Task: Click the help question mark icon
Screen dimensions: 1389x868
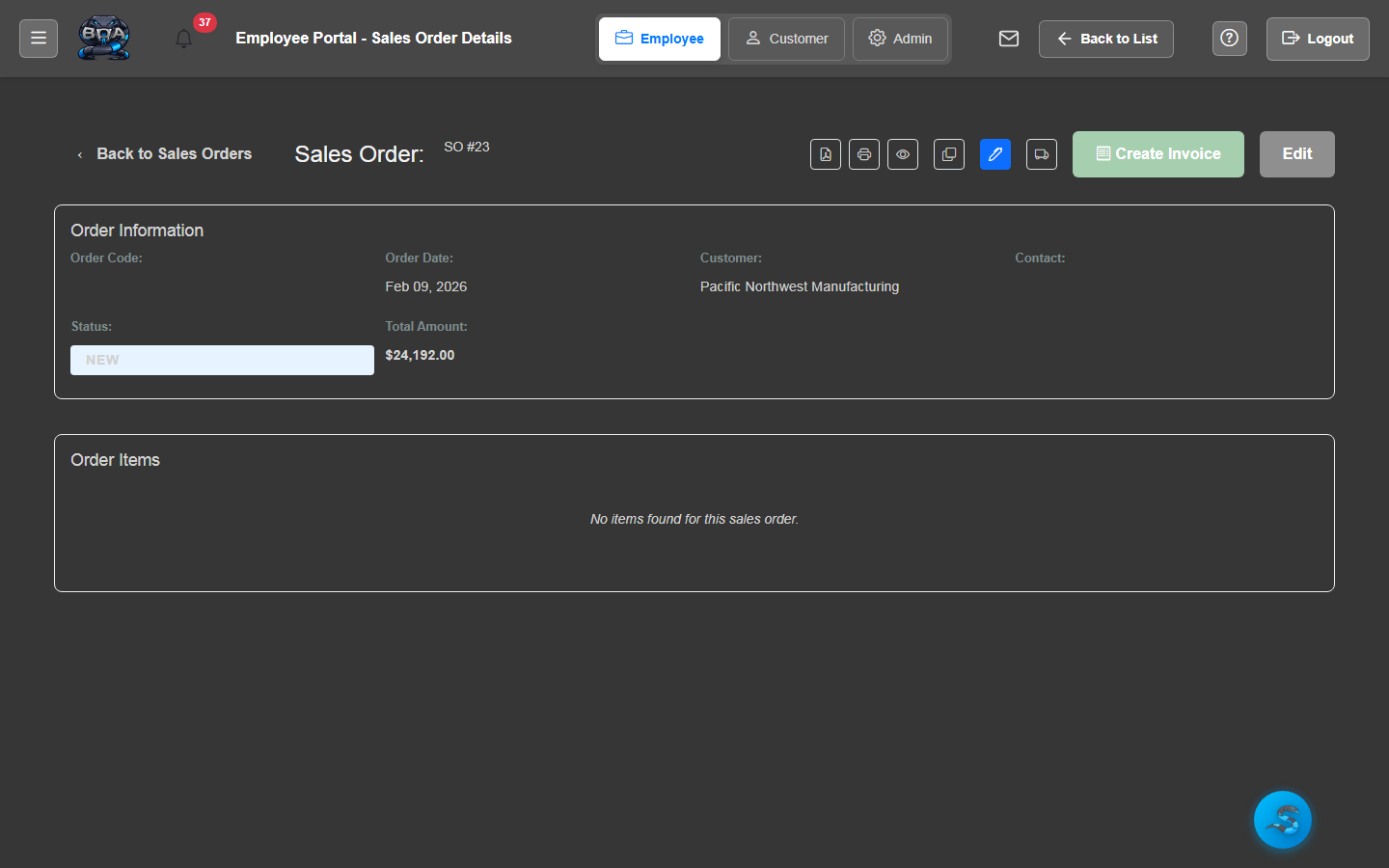Action: tap(1229, 39)
